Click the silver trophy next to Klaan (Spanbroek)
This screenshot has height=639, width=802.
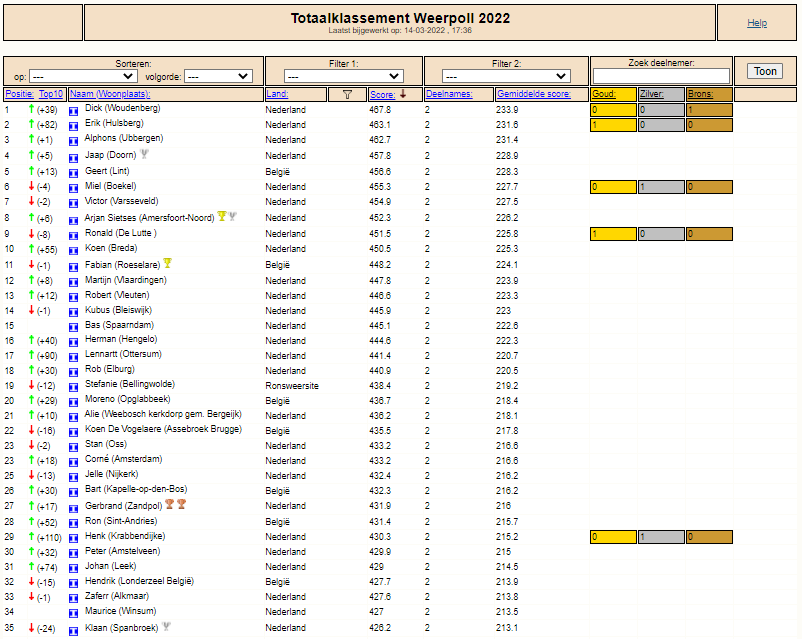[166, 626]
